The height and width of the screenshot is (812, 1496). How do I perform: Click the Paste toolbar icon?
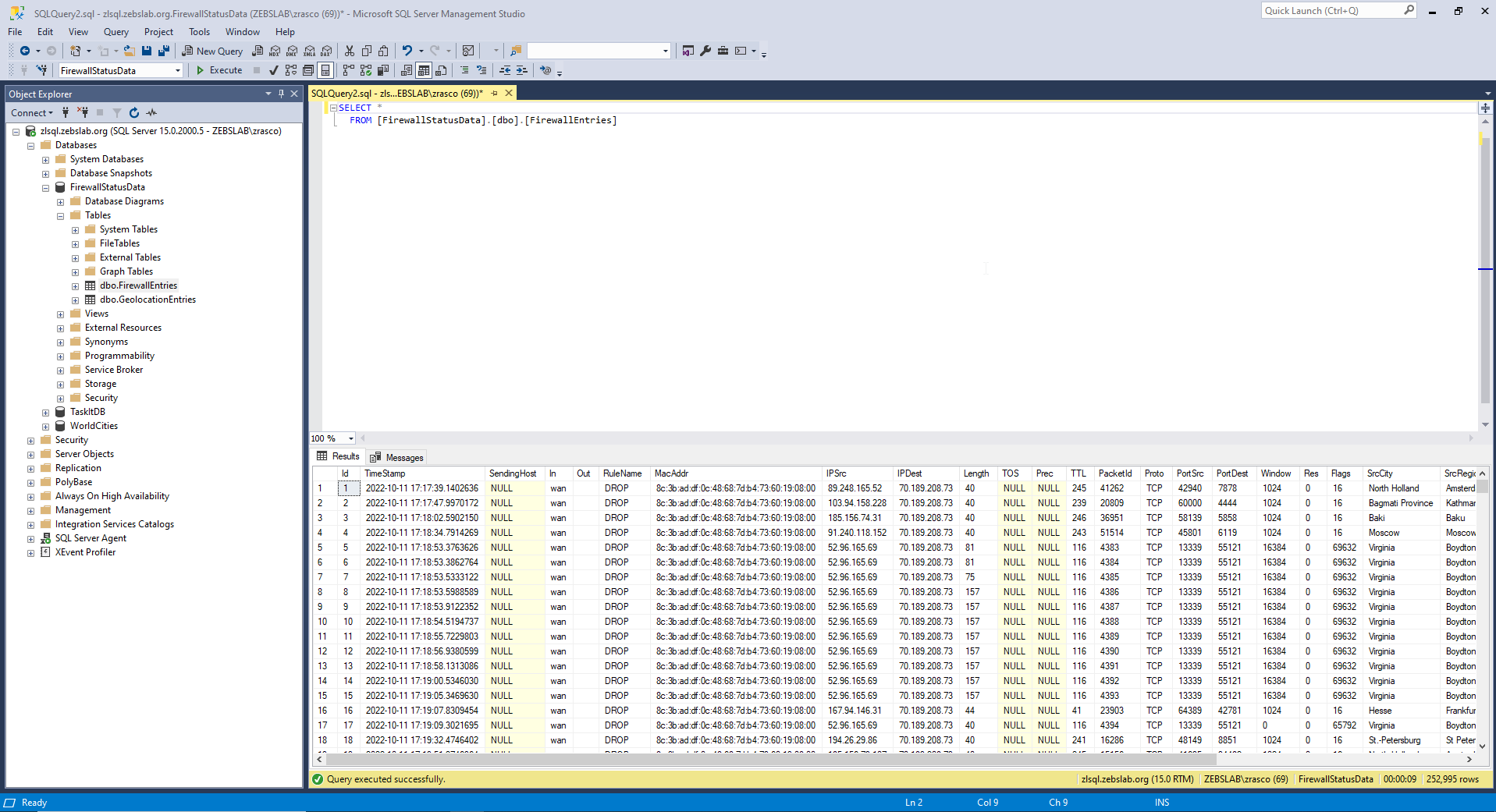pos(383,51)
